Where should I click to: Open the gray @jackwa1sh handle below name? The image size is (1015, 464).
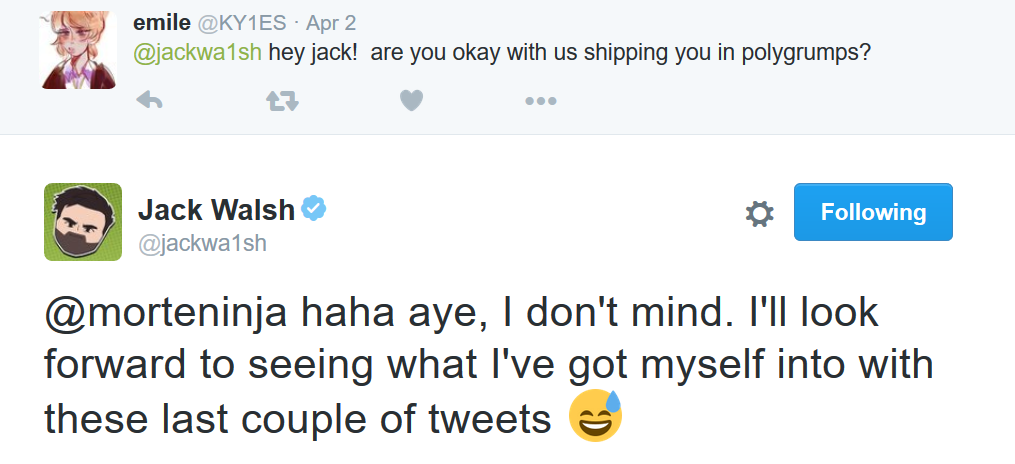pos(202,243)
